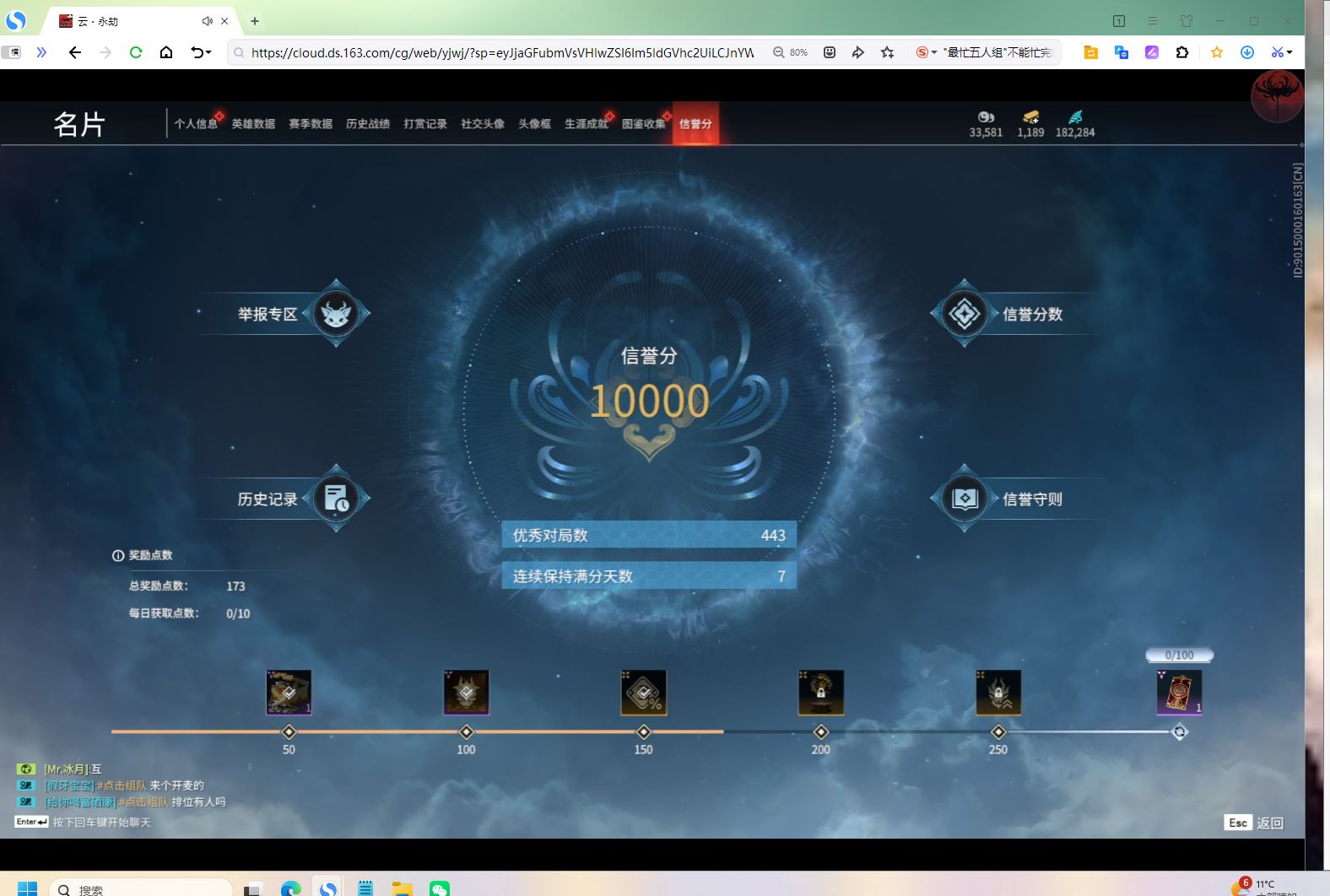Image resolution: width=1330 pixels, height=896 pixels.
Task: Open the browser menu hamburger icon
Action: click(1153, 21)
